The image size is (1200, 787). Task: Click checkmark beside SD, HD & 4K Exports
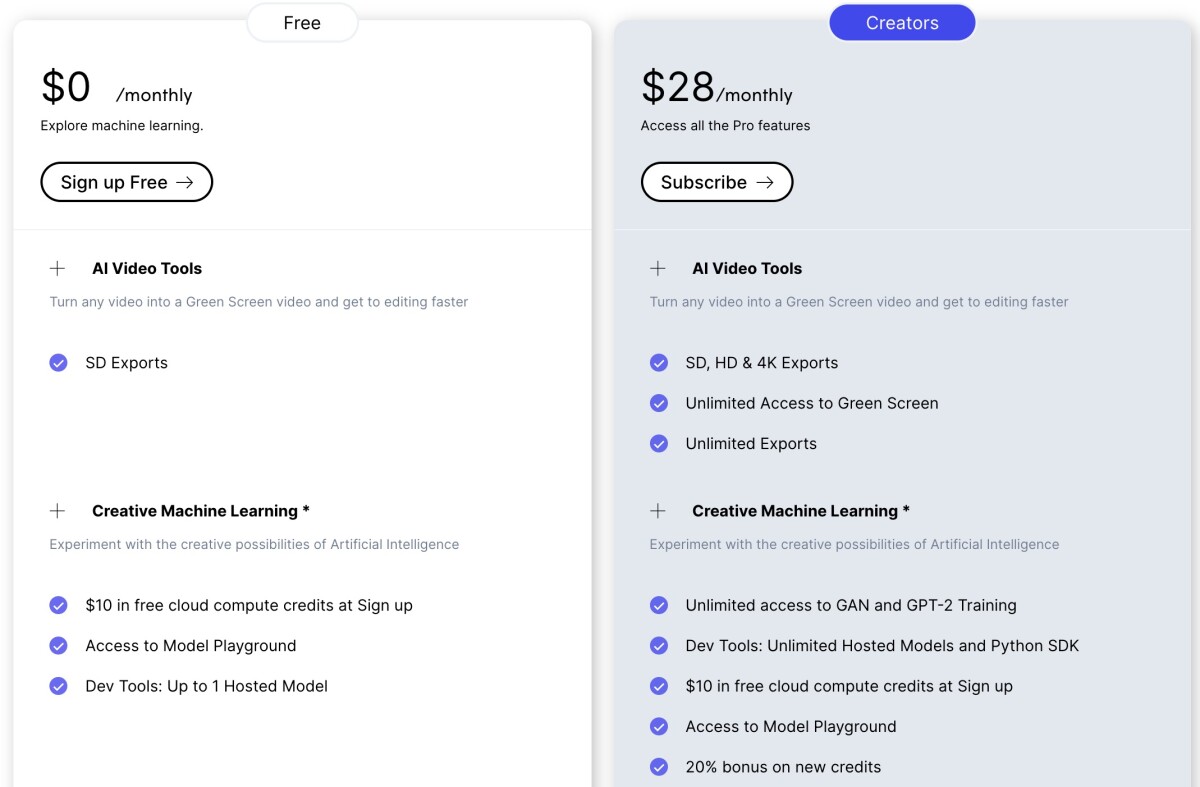coord(659,363)
